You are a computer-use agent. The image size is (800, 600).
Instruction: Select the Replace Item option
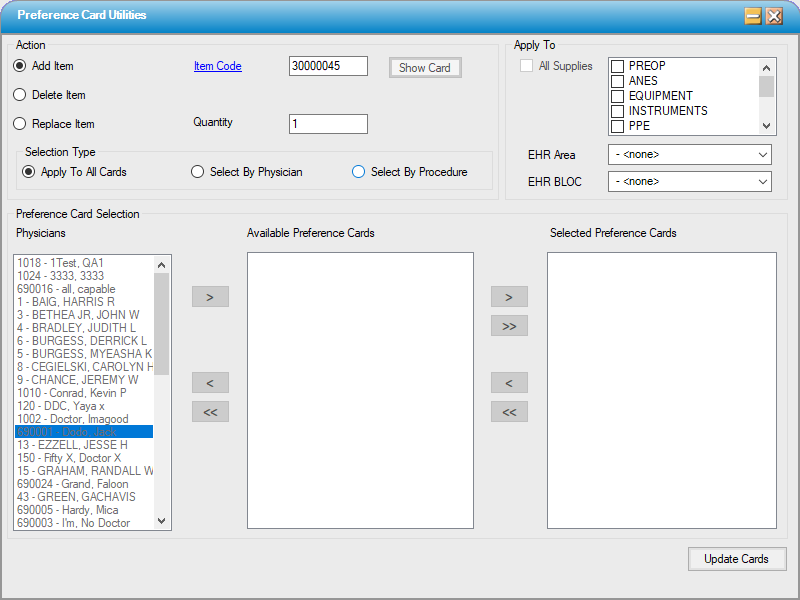tap(20, 124)
